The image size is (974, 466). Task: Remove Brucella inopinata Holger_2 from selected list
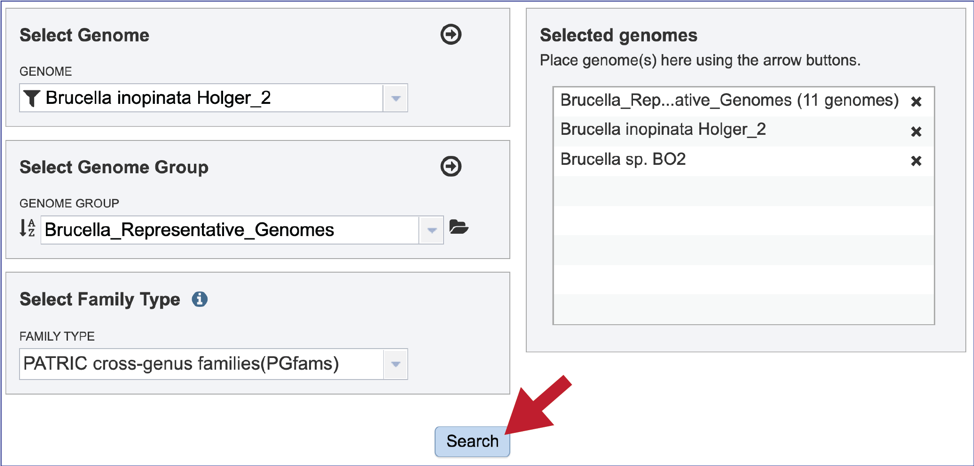click(x=916, y=132)
